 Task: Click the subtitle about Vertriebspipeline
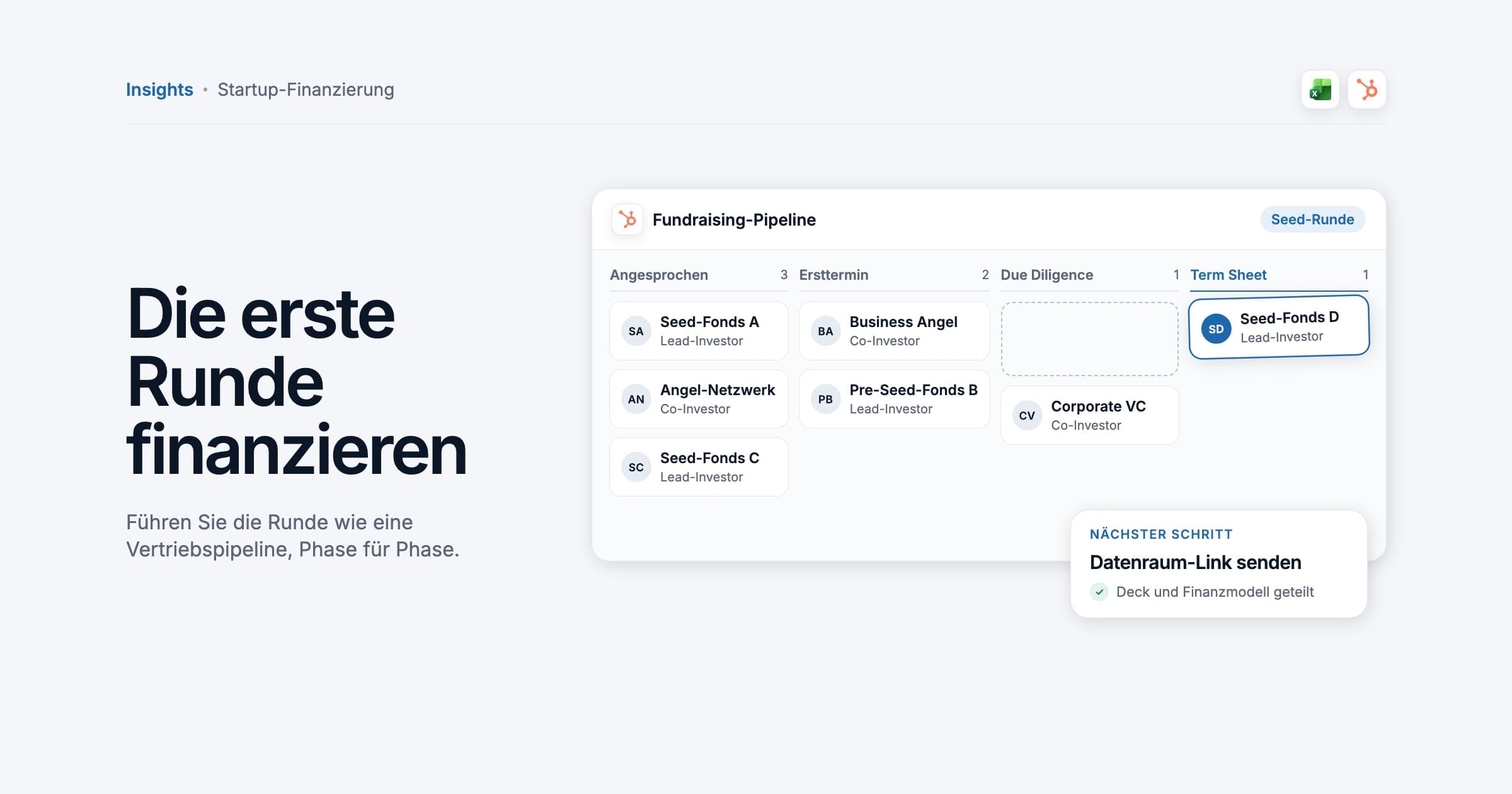pyautogui.click(x=292, y=536)
